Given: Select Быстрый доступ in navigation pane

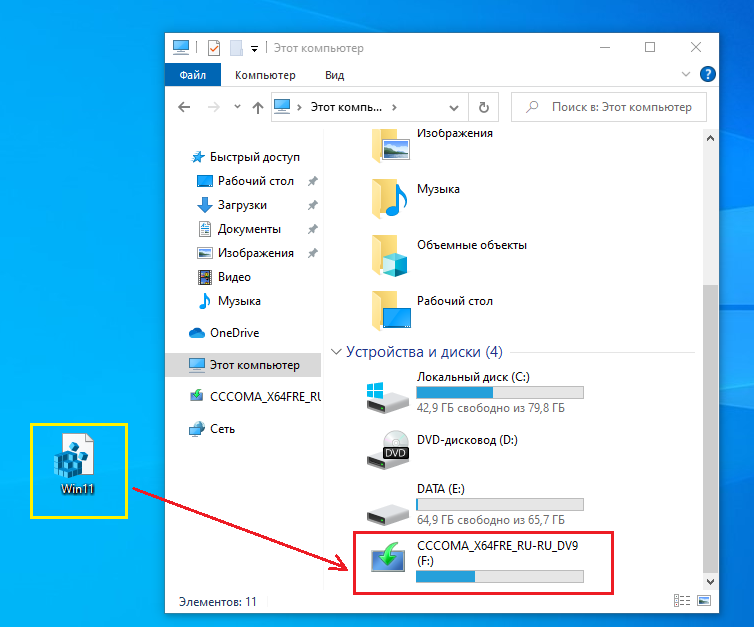Looking at the screenshot, I should tap(245, 157).
